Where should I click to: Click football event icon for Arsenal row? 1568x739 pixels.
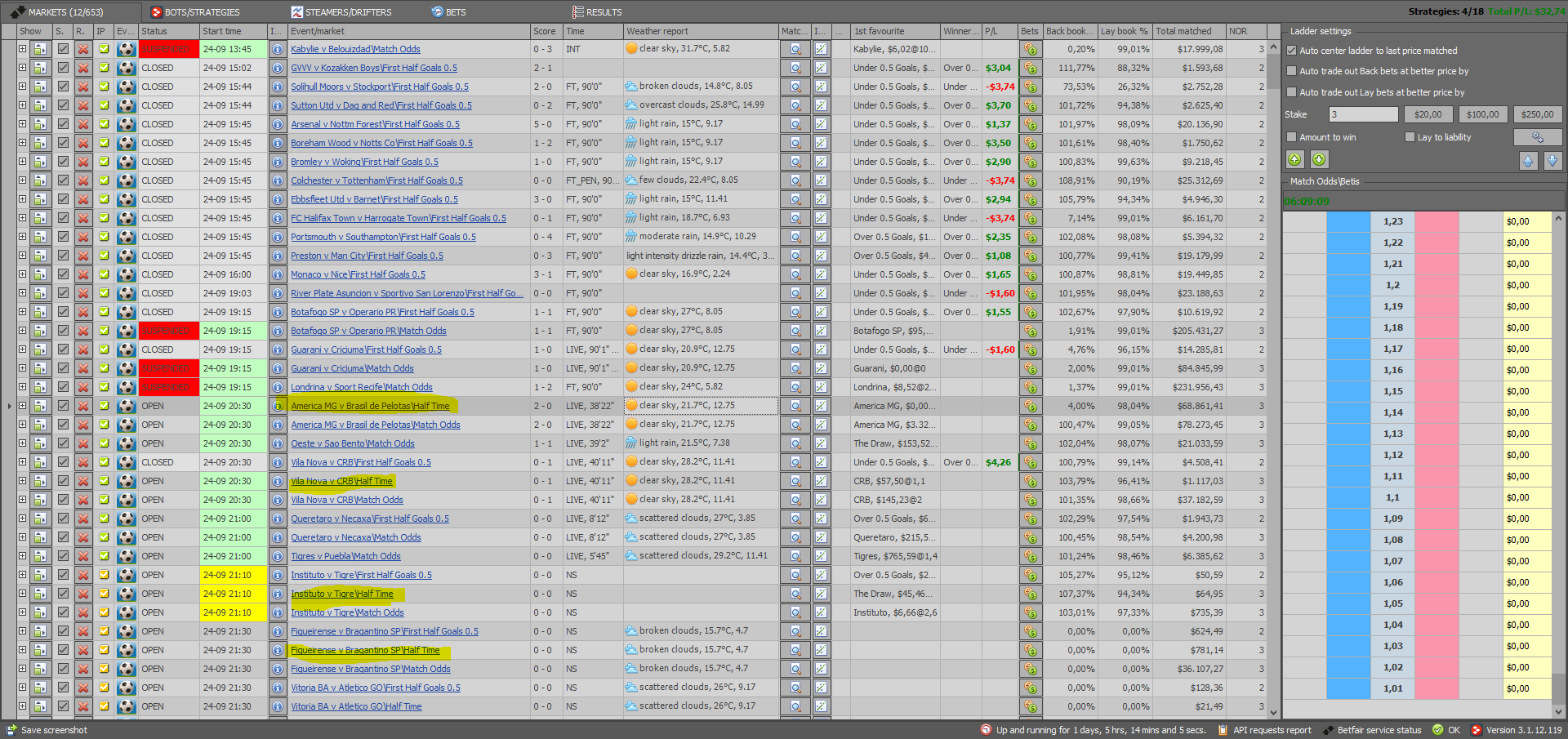tap(126, 124)
